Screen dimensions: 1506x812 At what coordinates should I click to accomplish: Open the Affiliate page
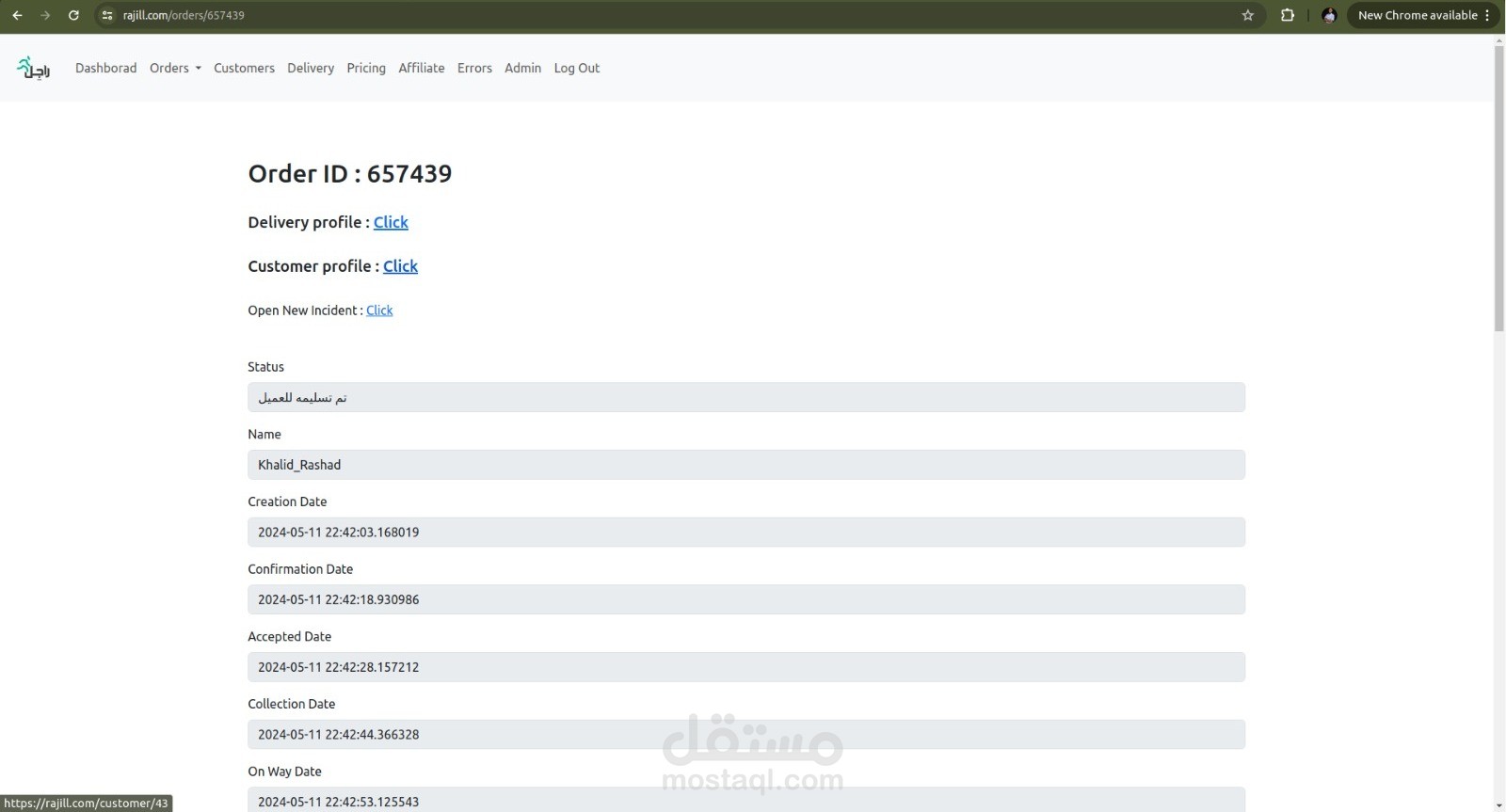[422, 68]
